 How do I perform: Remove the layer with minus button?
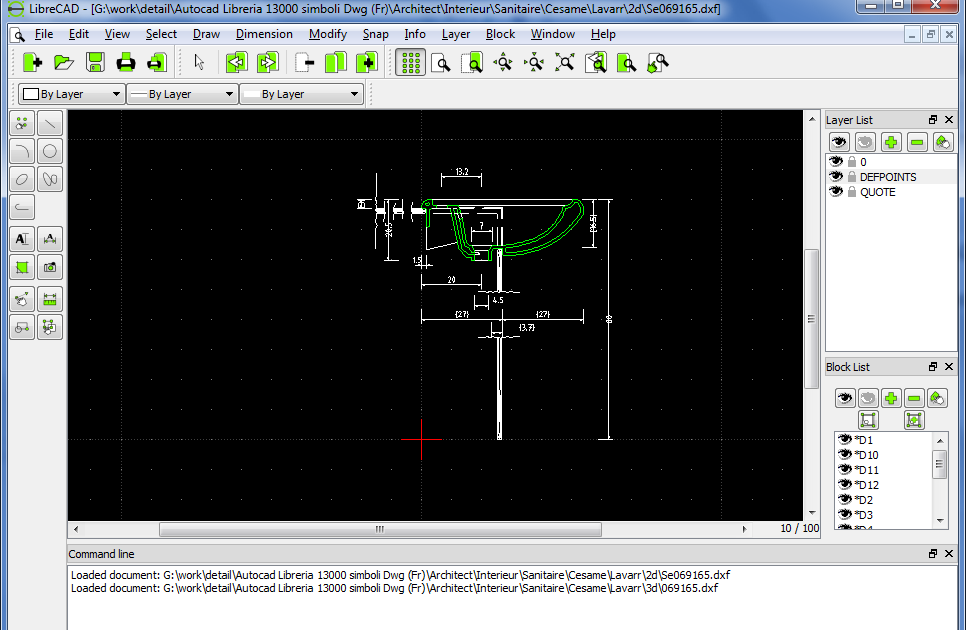917,142
